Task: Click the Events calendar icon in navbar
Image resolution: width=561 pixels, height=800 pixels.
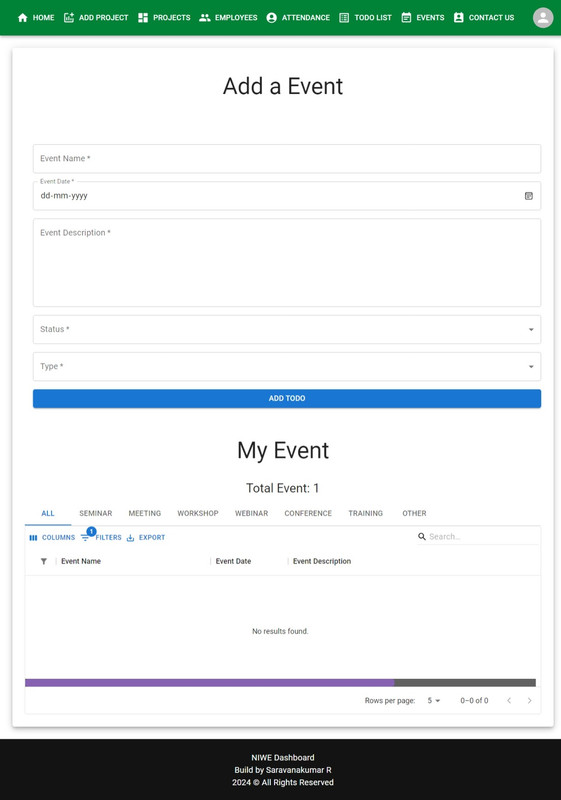Action: [x=406, y=18]
